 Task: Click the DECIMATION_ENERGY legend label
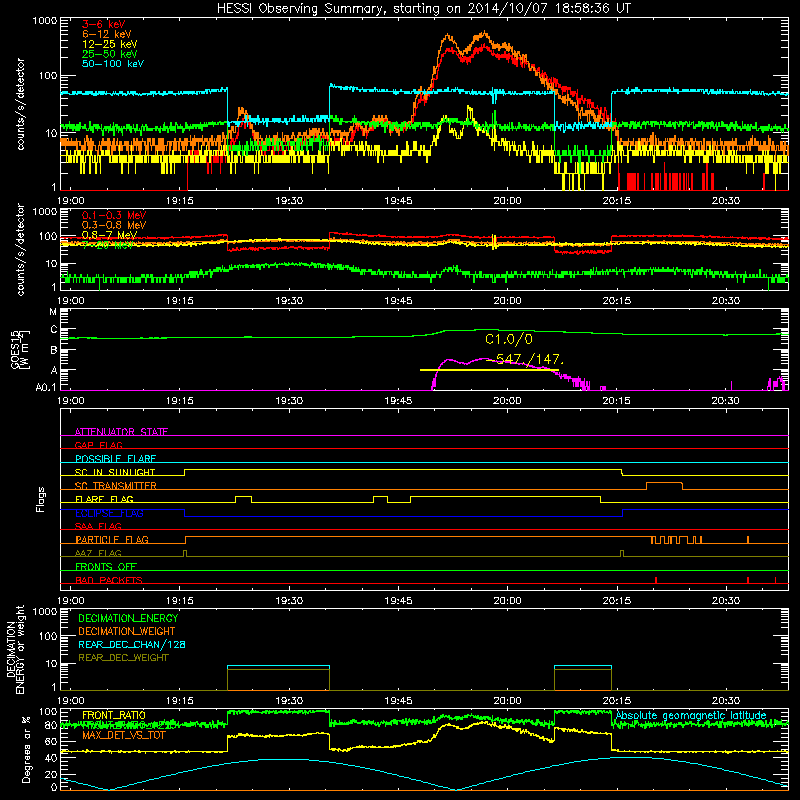tap(128, 618)
